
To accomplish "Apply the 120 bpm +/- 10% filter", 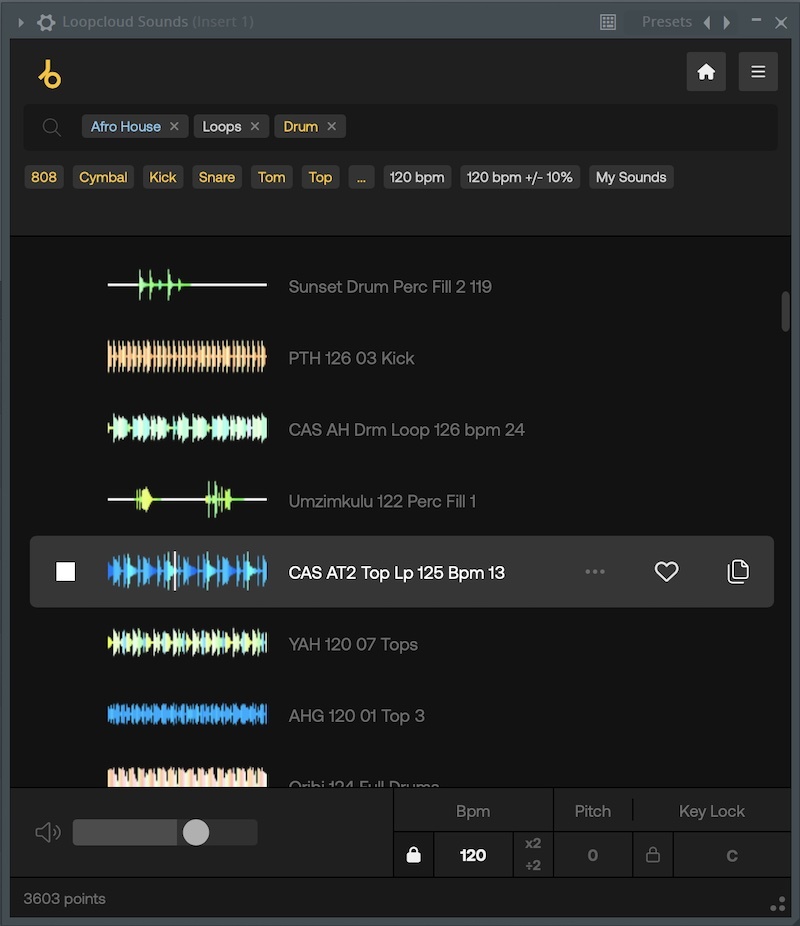I will point(519,178).
